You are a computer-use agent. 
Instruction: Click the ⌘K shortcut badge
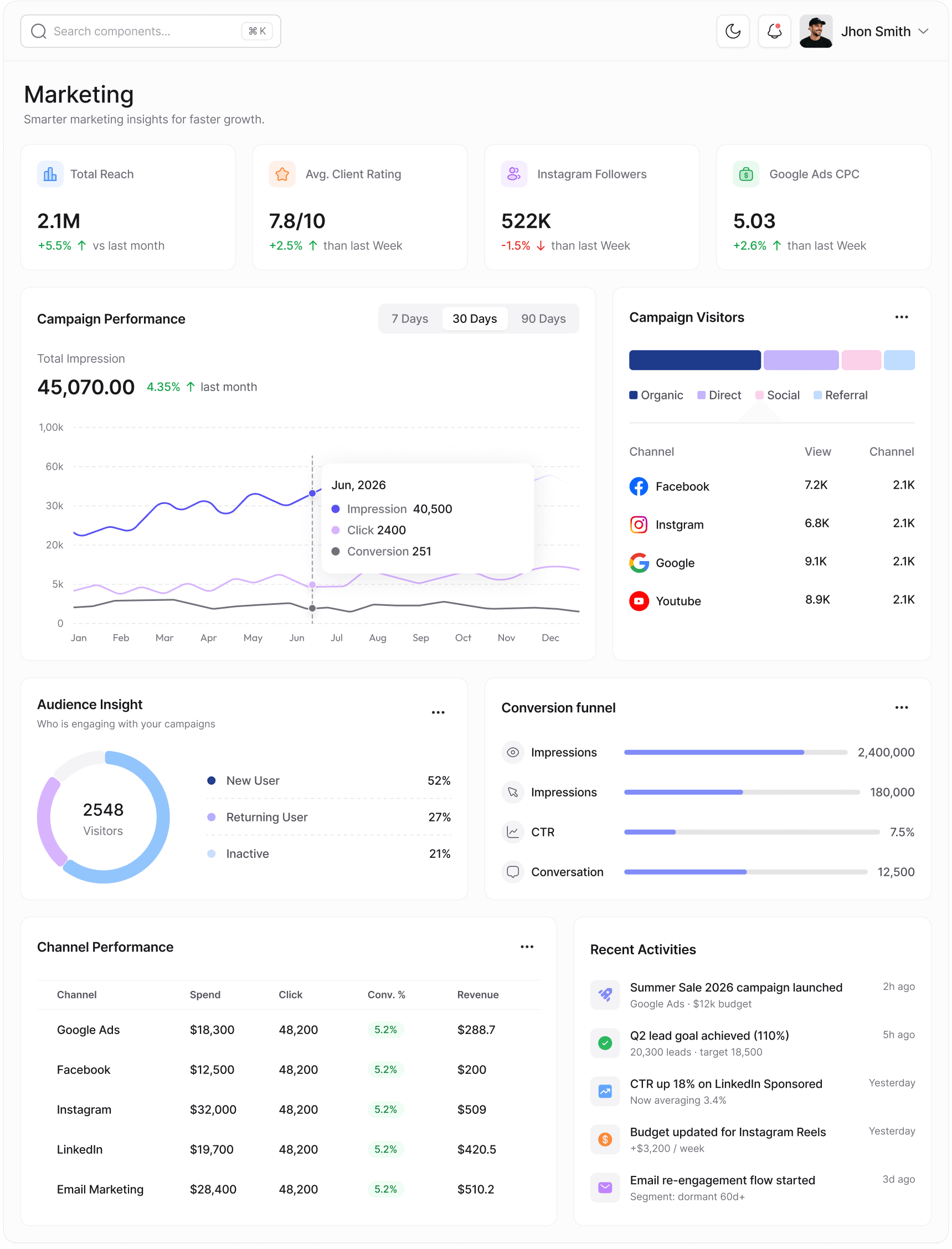[257, 31]
